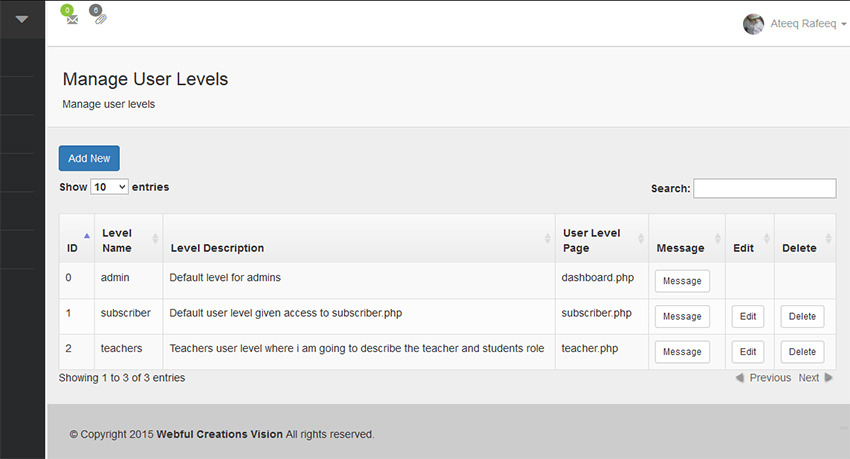
Task: Collapse sidebar with the top-left arrow
Action: click(22, 20)
